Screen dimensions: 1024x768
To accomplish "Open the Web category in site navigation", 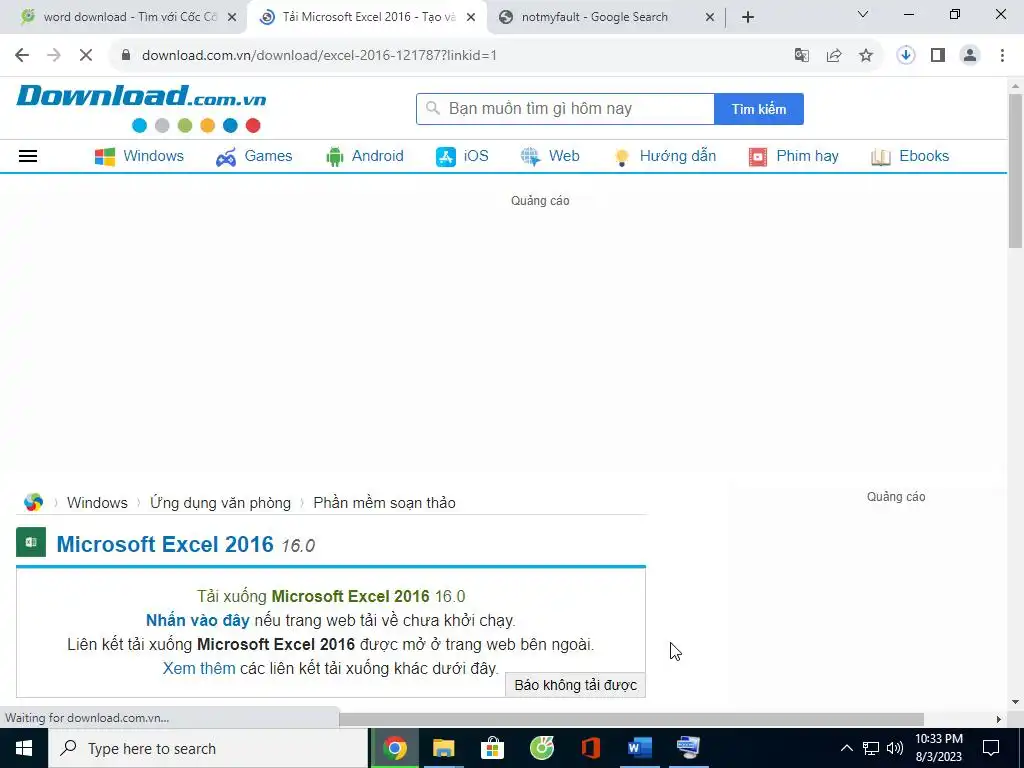I will 550,156.
